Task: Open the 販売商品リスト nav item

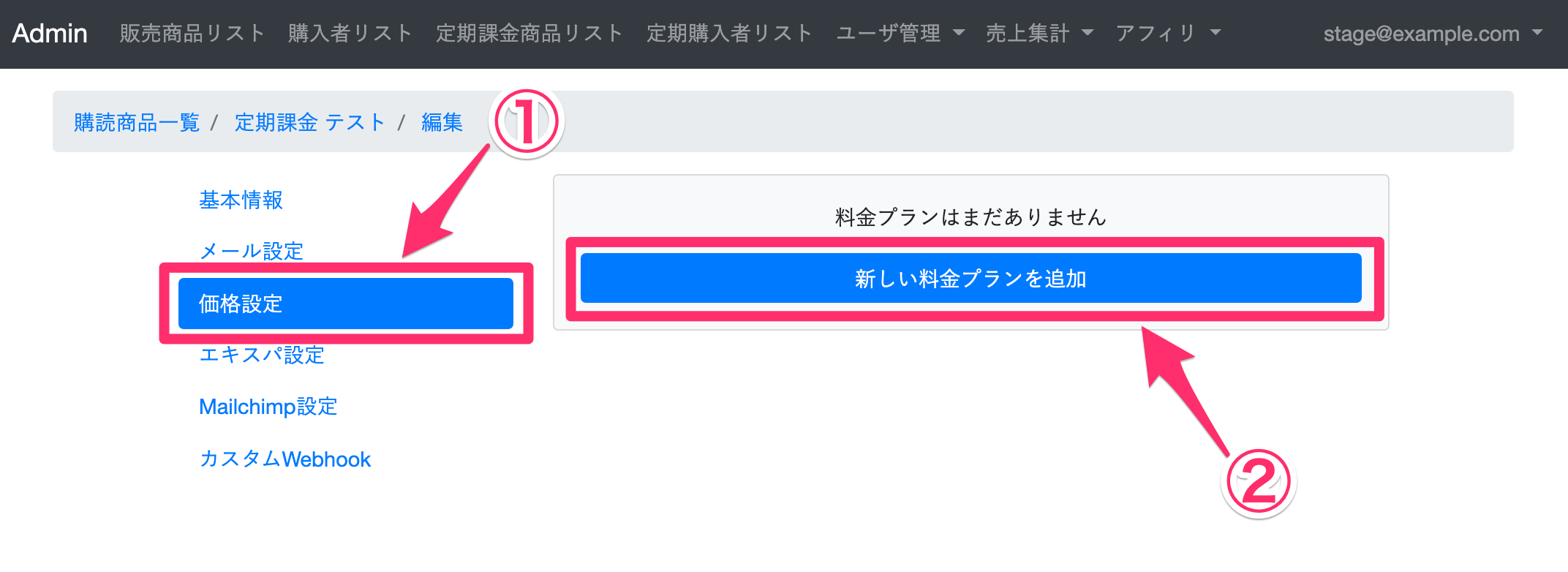Action: 192,34
